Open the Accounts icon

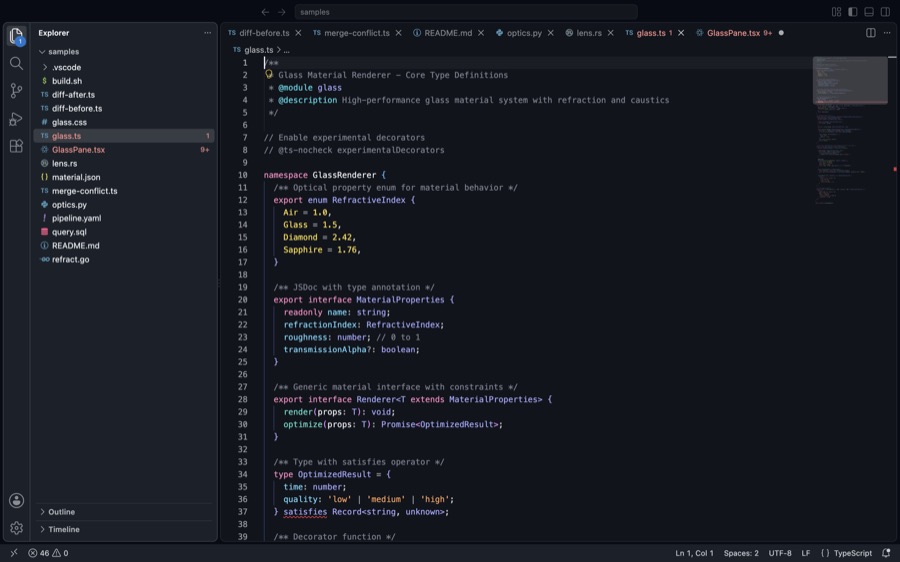(x=16, y=500)
